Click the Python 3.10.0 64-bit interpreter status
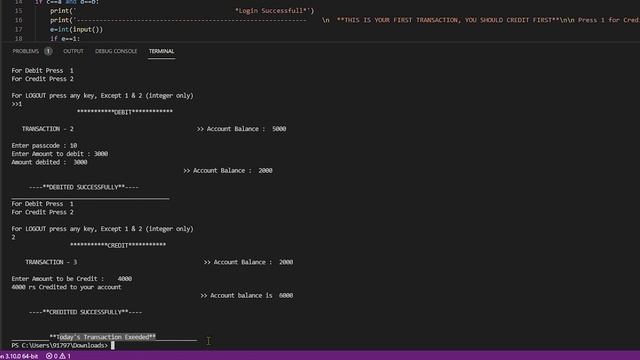640x360 pixels. pos(19,356)
